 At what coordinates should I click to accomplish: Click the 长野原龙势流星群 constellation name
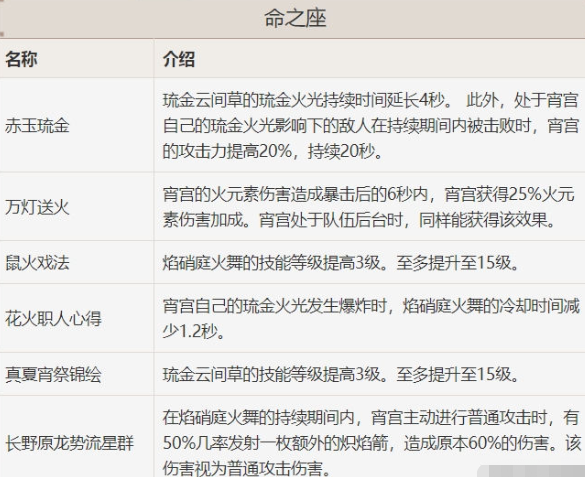(69, 443)
